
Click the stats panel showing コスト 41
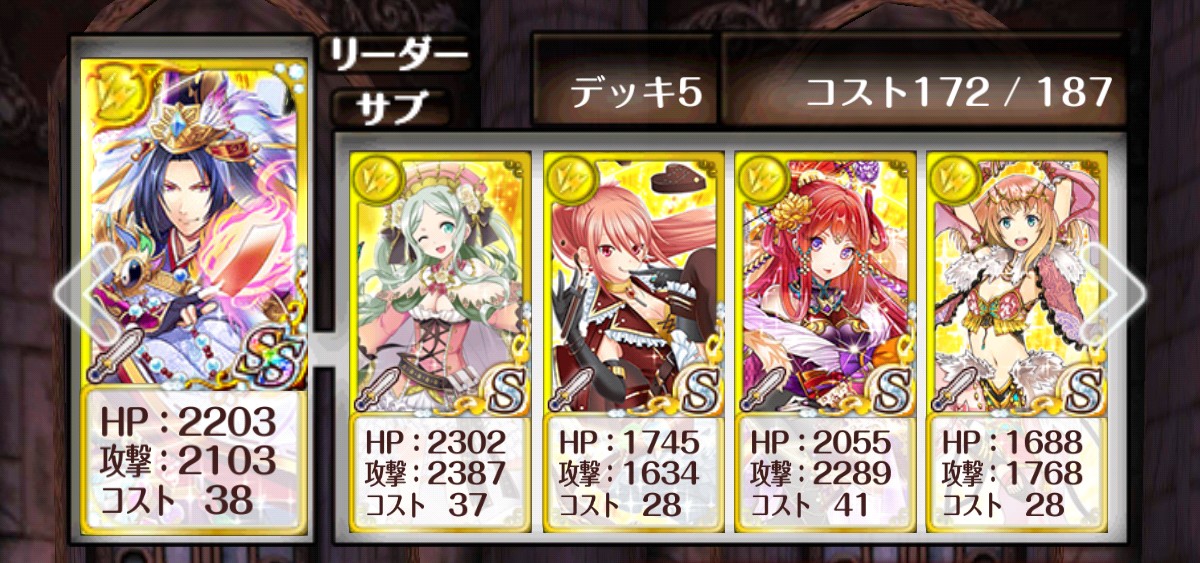826,473
